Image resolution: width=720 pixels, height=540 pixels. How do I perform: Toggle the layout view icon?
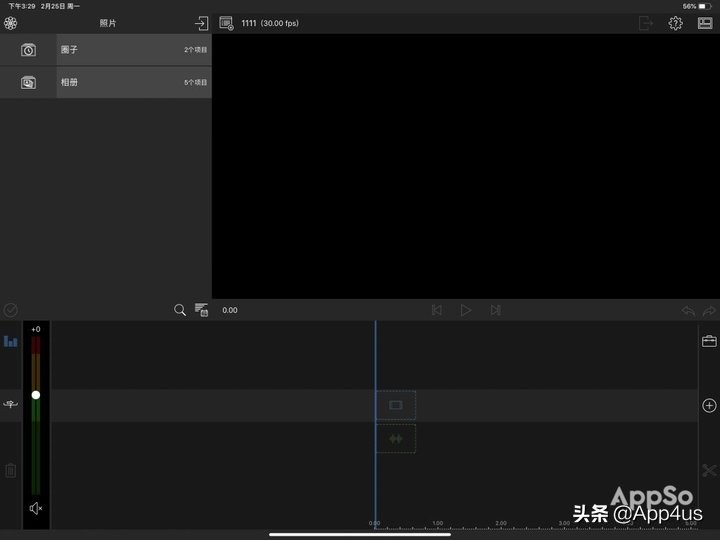[x=705, y=23]
